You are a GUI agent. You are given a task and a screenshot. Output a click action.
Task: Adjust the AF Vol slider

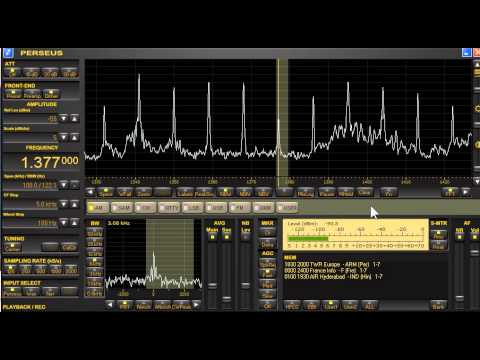(474, 252)
